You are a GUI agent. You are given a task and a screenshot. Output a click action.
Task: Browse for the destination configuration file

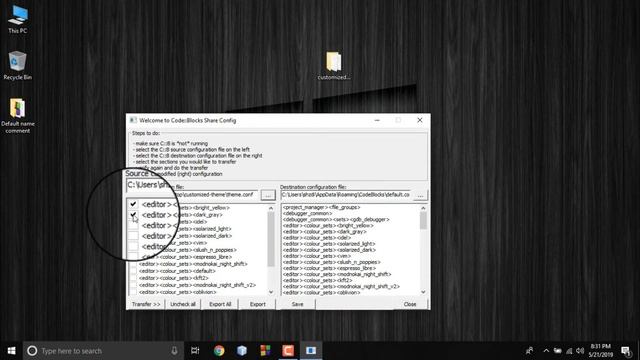pos(420,195)
